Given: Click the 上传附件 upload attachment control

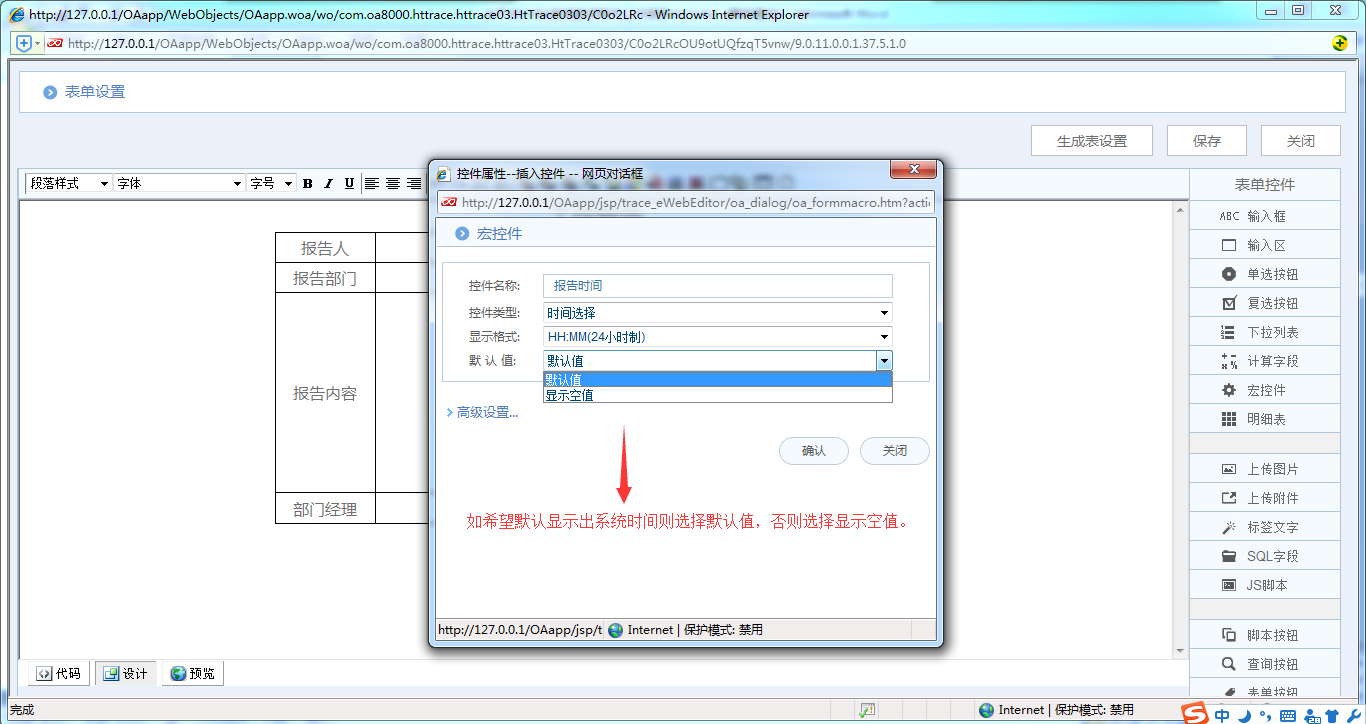Looking at the screenshot, I should 1264,497.
